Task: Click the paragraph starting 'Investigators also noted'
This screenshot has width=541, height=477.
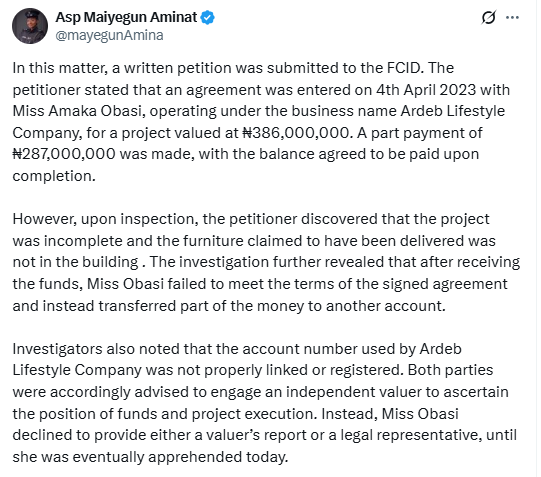Action: click(x=265, y=403)
